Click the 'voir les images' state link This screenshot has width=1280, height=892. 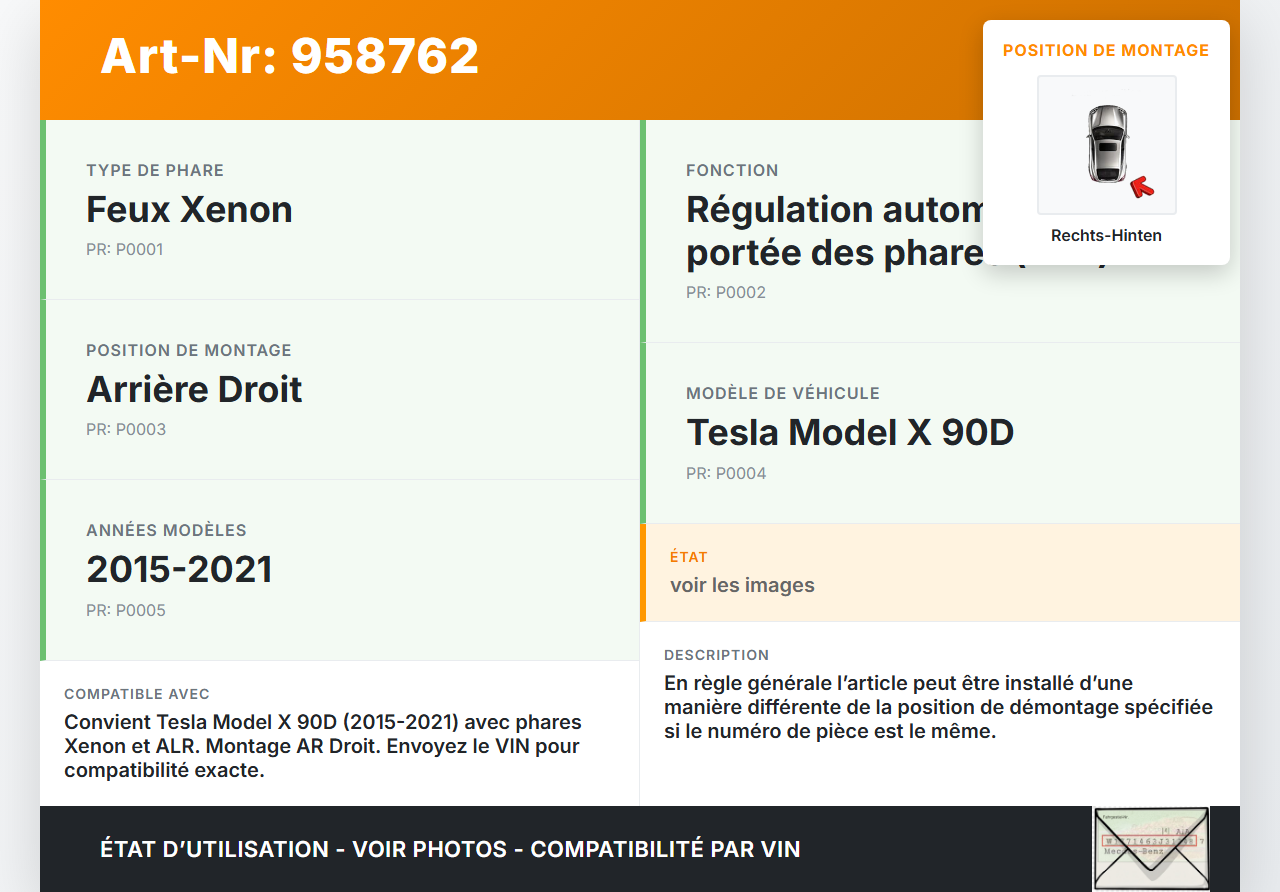click(742, 585)
